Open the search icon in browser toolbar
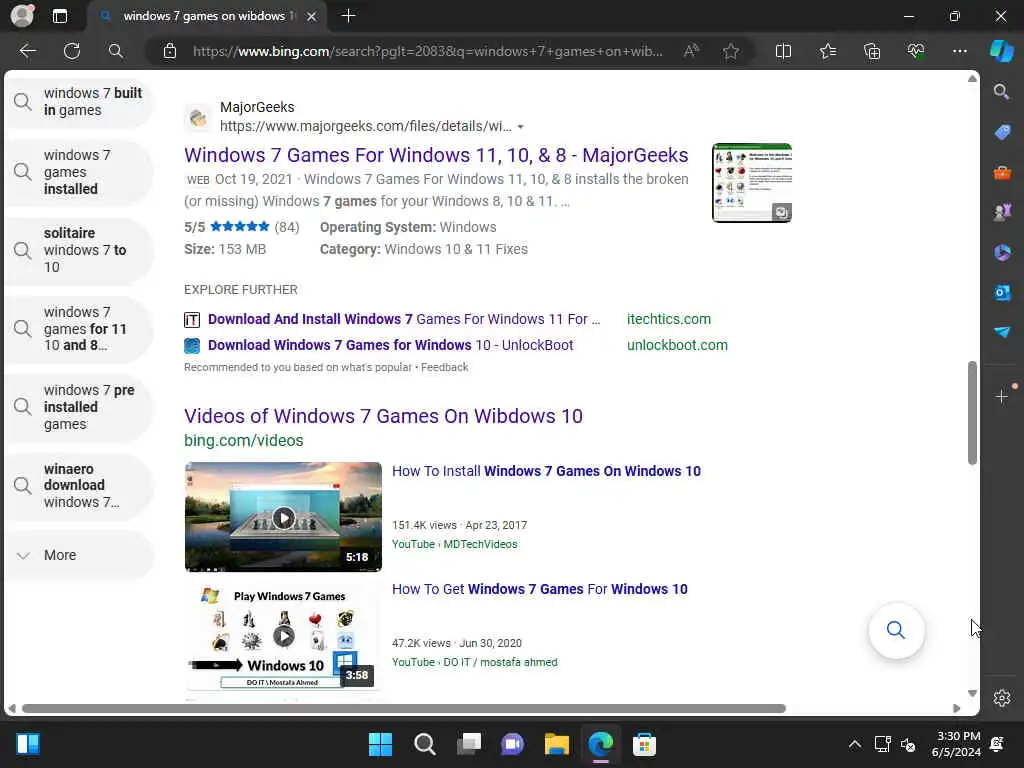The width and height of the screenshot is (1024, 768). [x=116, y=51]
